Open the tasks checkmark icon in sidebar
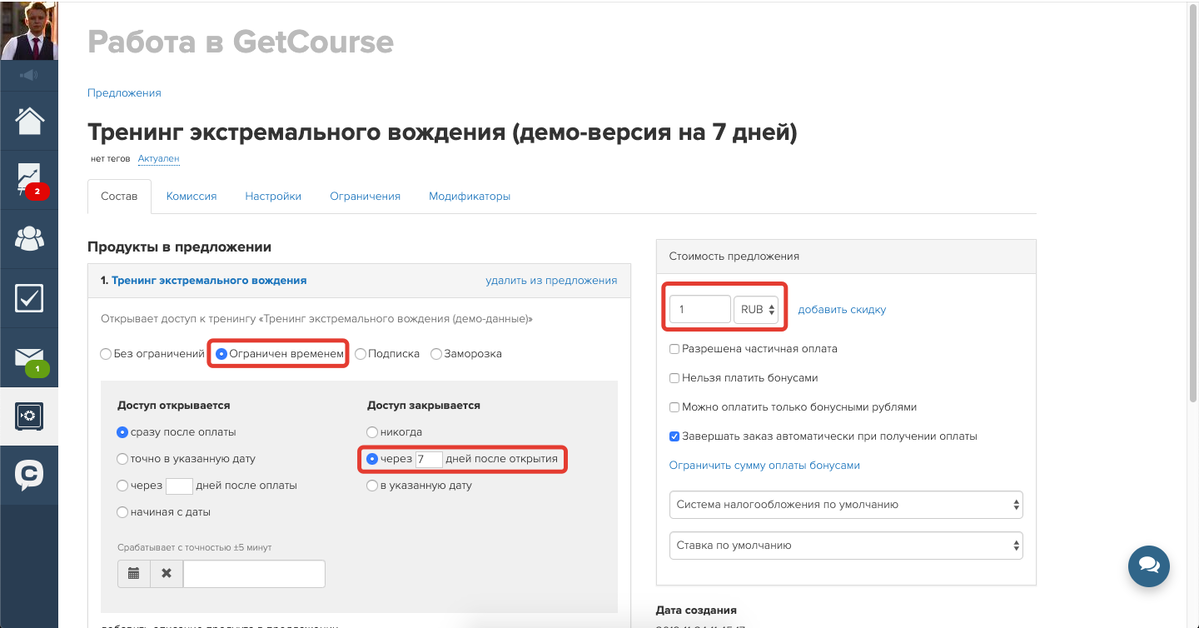This screenshot has height=628, width=1199. tap(29, 298)
